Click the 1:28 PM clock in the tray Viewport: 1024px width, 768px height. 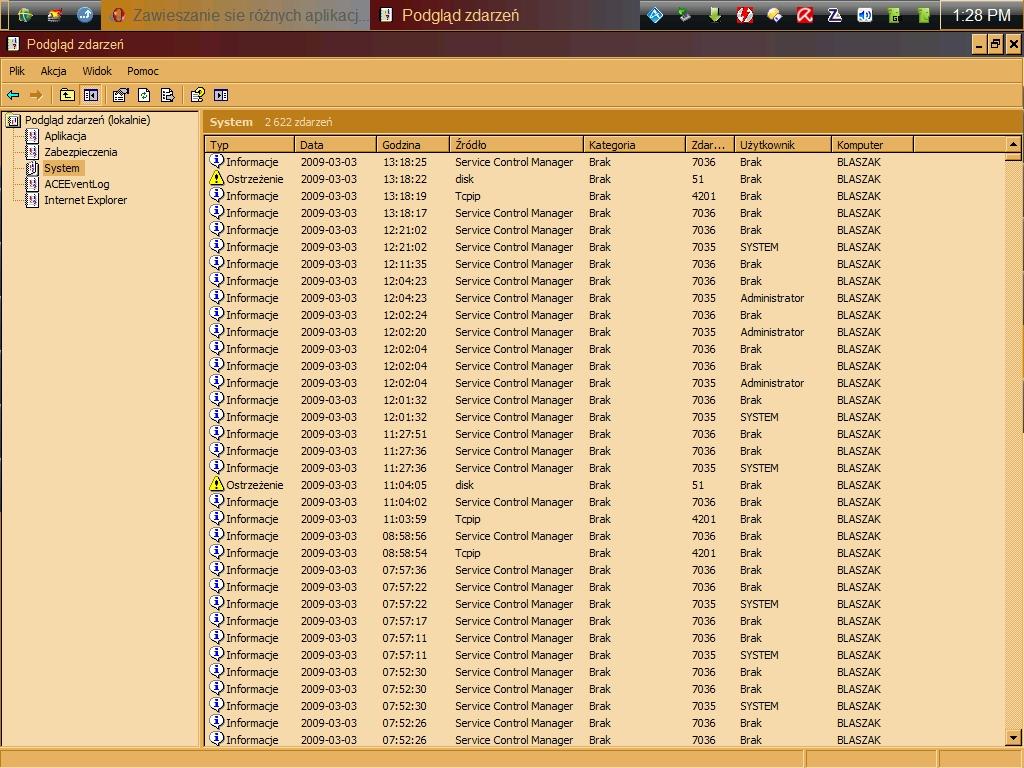point(982,15)
